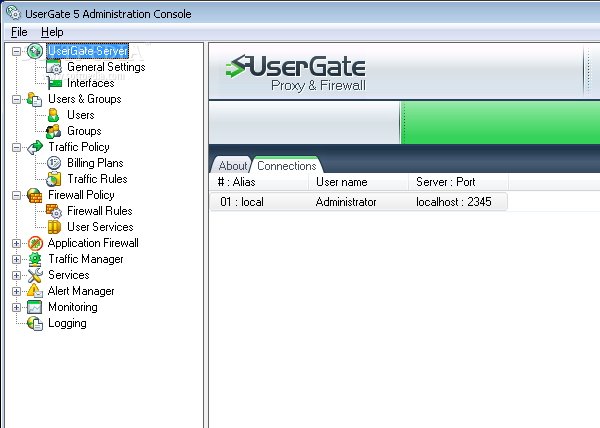Click the Billing Plans clock icon

coord(54,163)
